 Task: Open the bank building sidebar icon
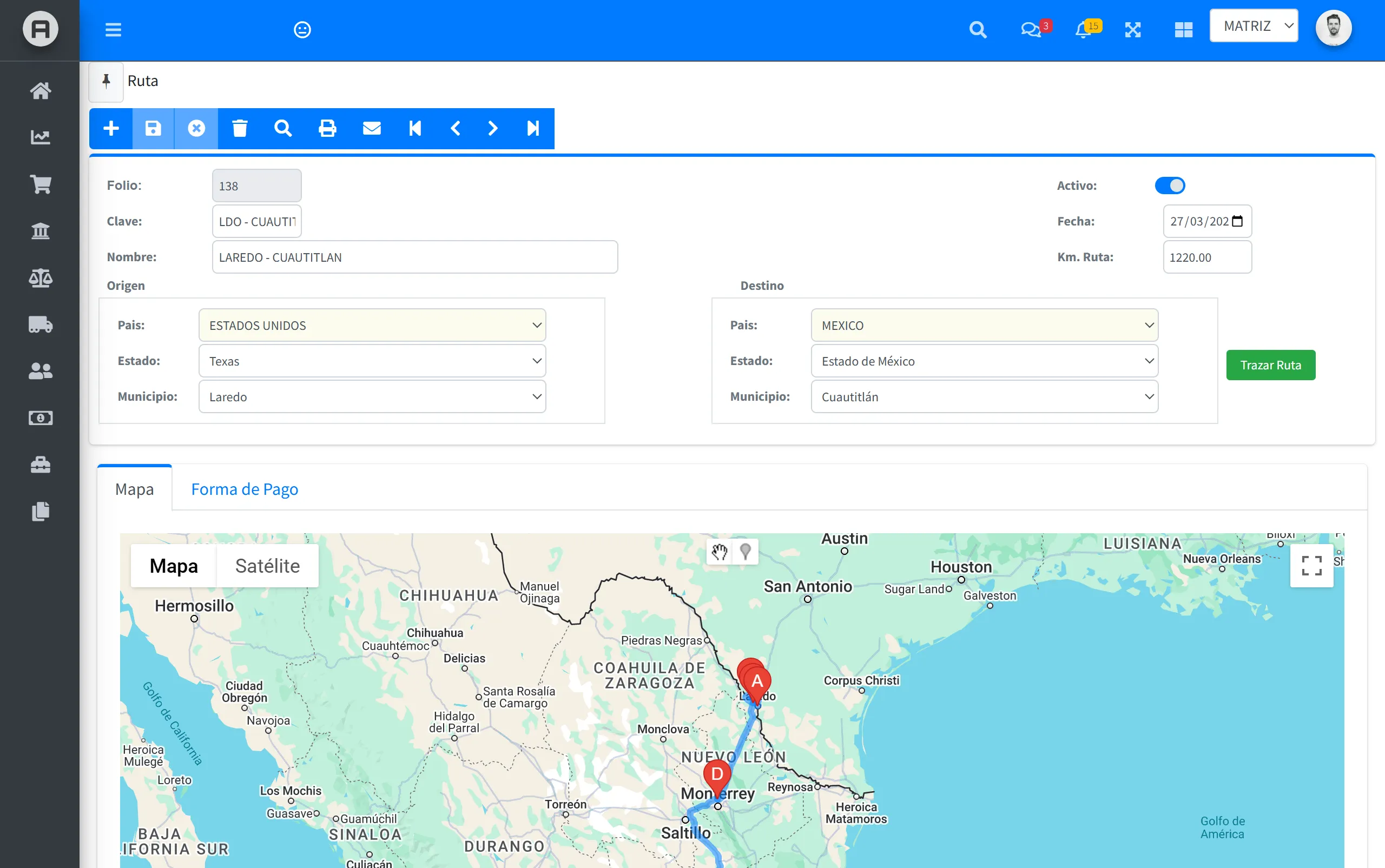tap(40, 231)
